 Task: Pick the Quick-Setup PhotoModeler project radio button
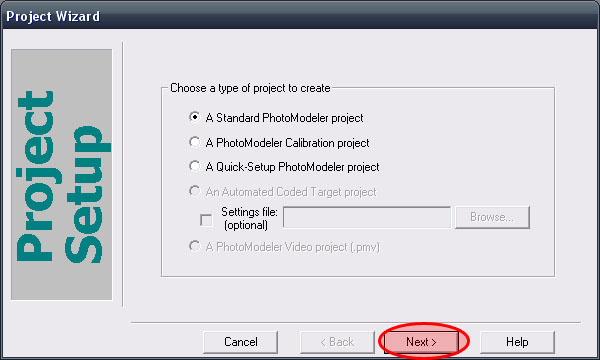click(x=194, y=166)
